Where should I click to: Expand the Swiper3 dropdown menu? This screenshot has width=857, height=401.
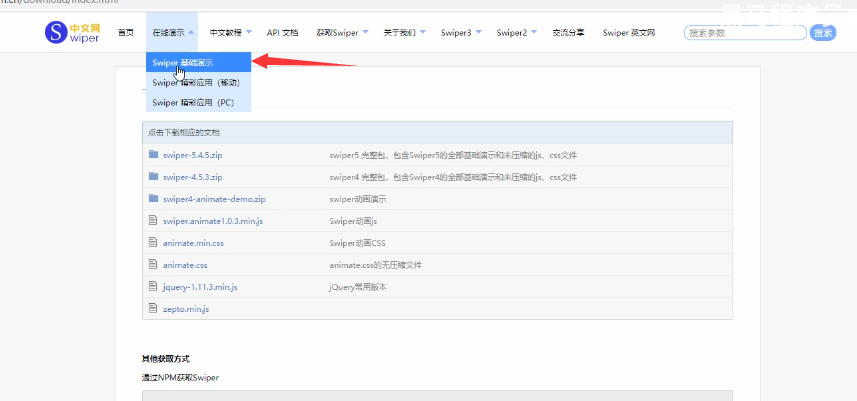(x=461, y=33)
